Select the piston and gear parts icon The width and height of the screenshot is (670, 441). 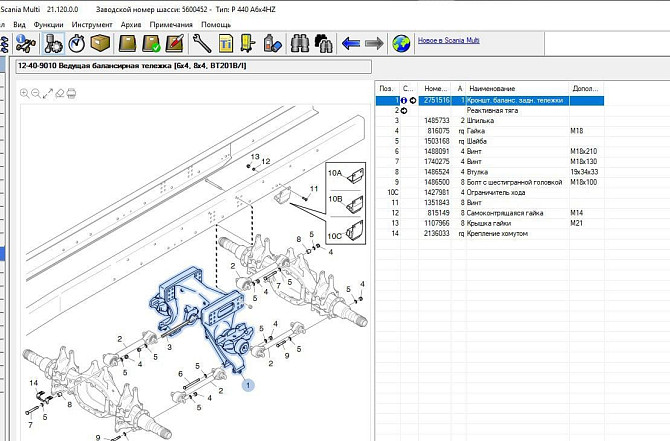point(53,43)
